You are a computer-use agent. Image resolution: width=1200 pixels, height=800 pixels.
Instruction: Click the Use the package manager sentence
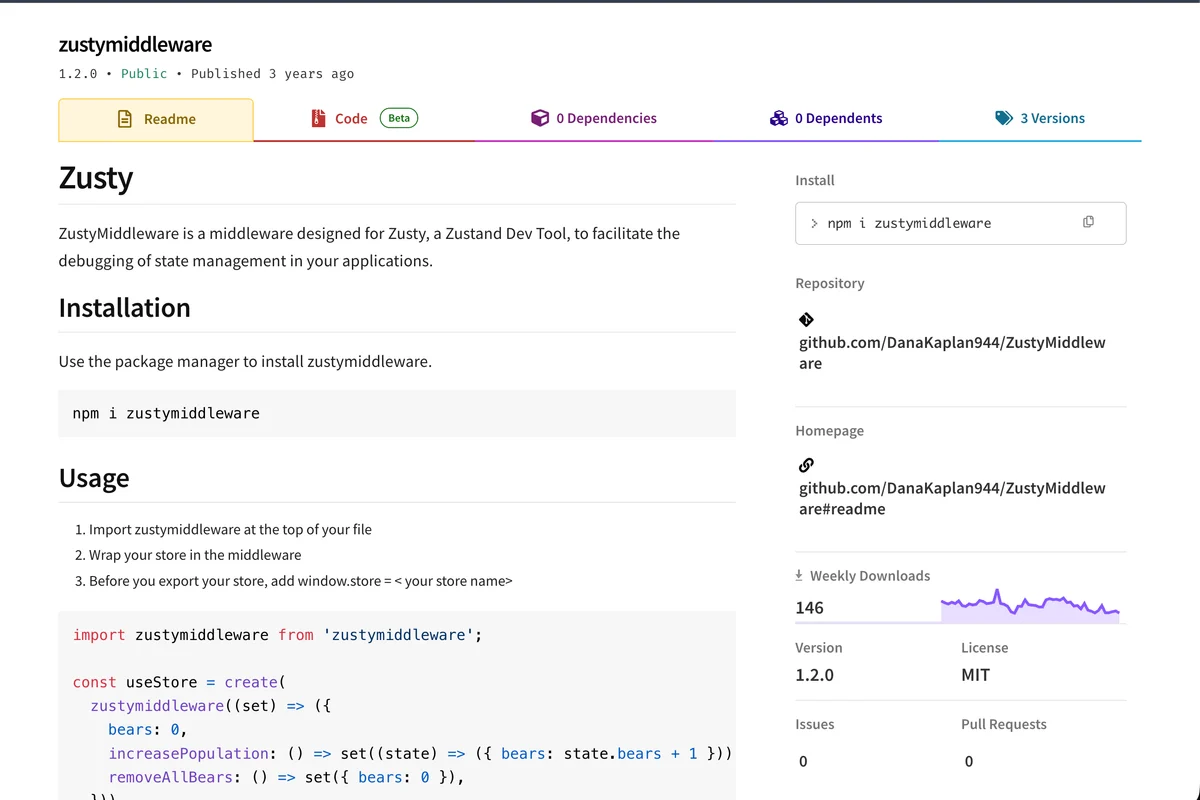245,361
